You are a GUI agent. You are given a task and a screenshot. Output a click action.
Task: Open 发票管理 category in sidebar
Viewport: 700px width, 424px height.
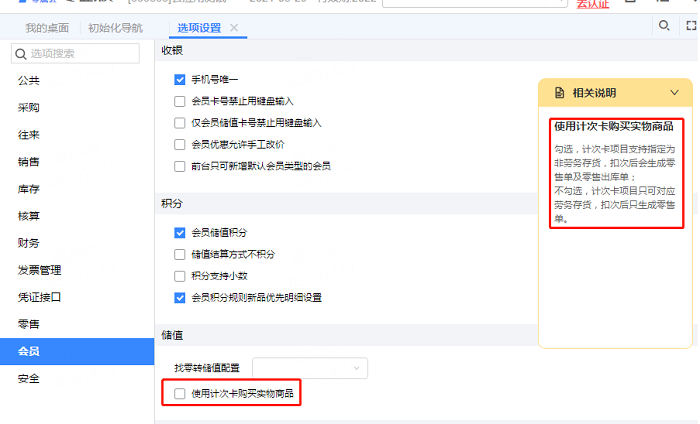point(40,270)
